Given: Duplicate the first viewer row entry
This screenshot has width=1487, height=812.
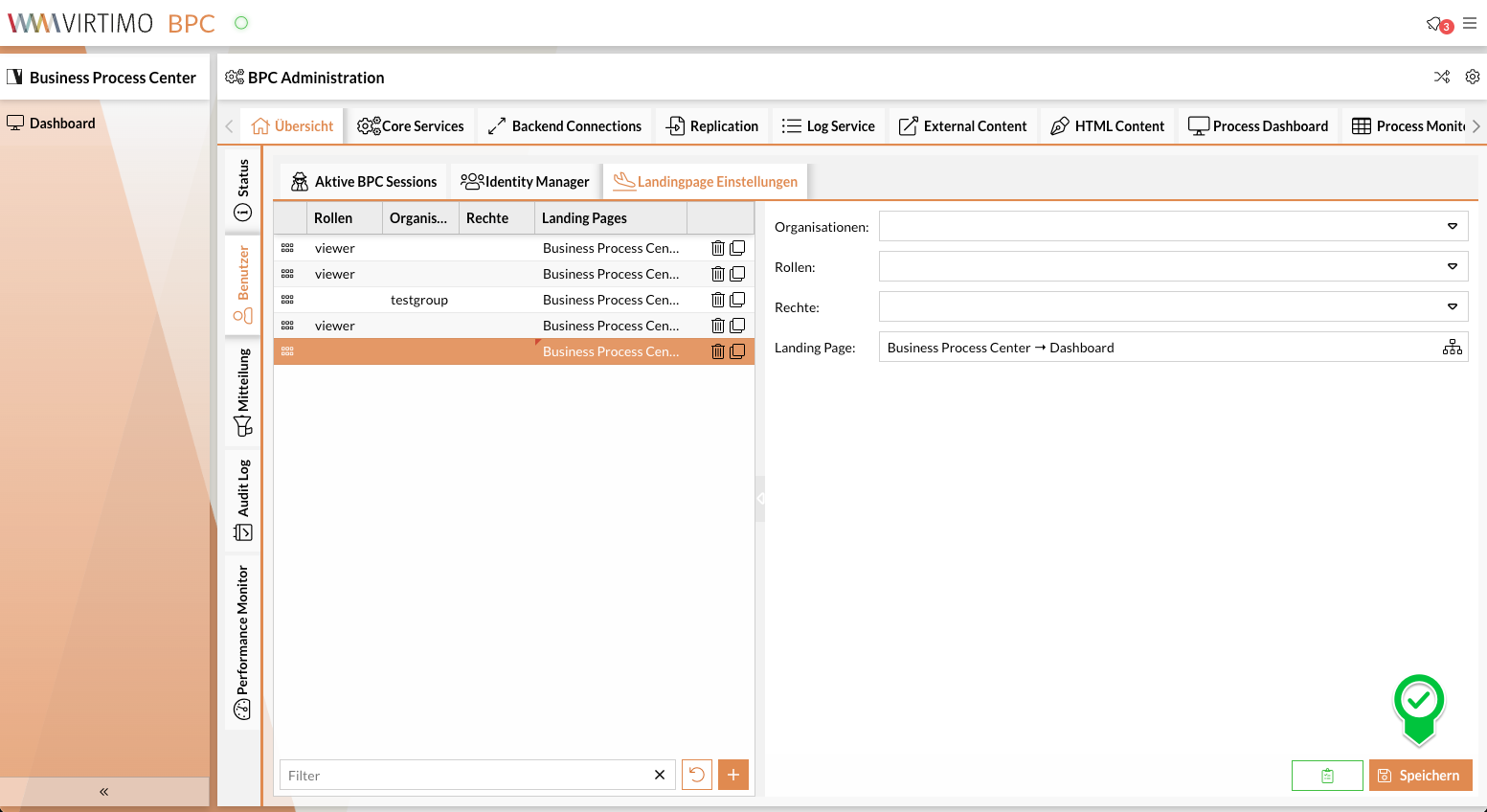Looking at the screenshot, I should tap(737, 248).
